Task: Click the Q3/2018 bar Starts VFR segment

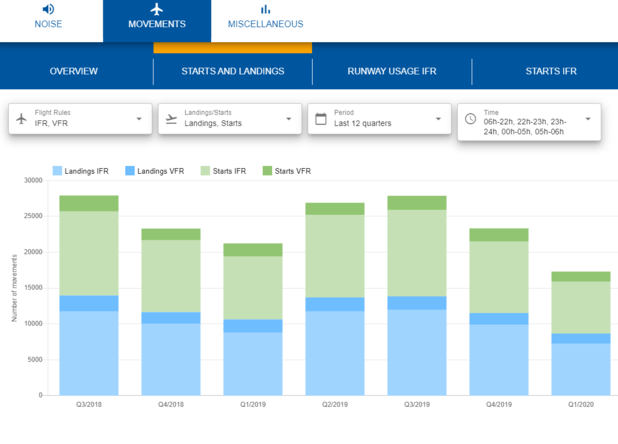Action: point(89,203)
